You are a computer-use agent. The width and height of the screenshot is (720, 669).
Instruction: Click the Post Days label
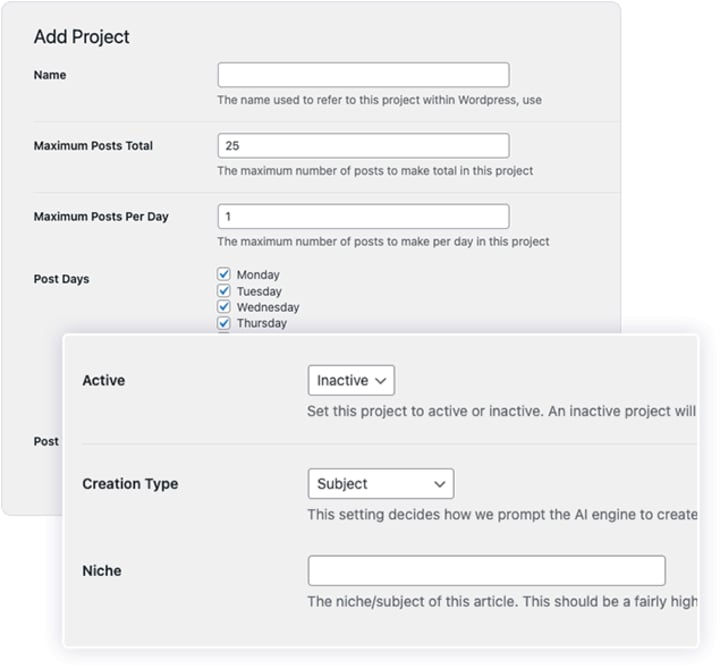pyautogui.click(x=61, y=279)
